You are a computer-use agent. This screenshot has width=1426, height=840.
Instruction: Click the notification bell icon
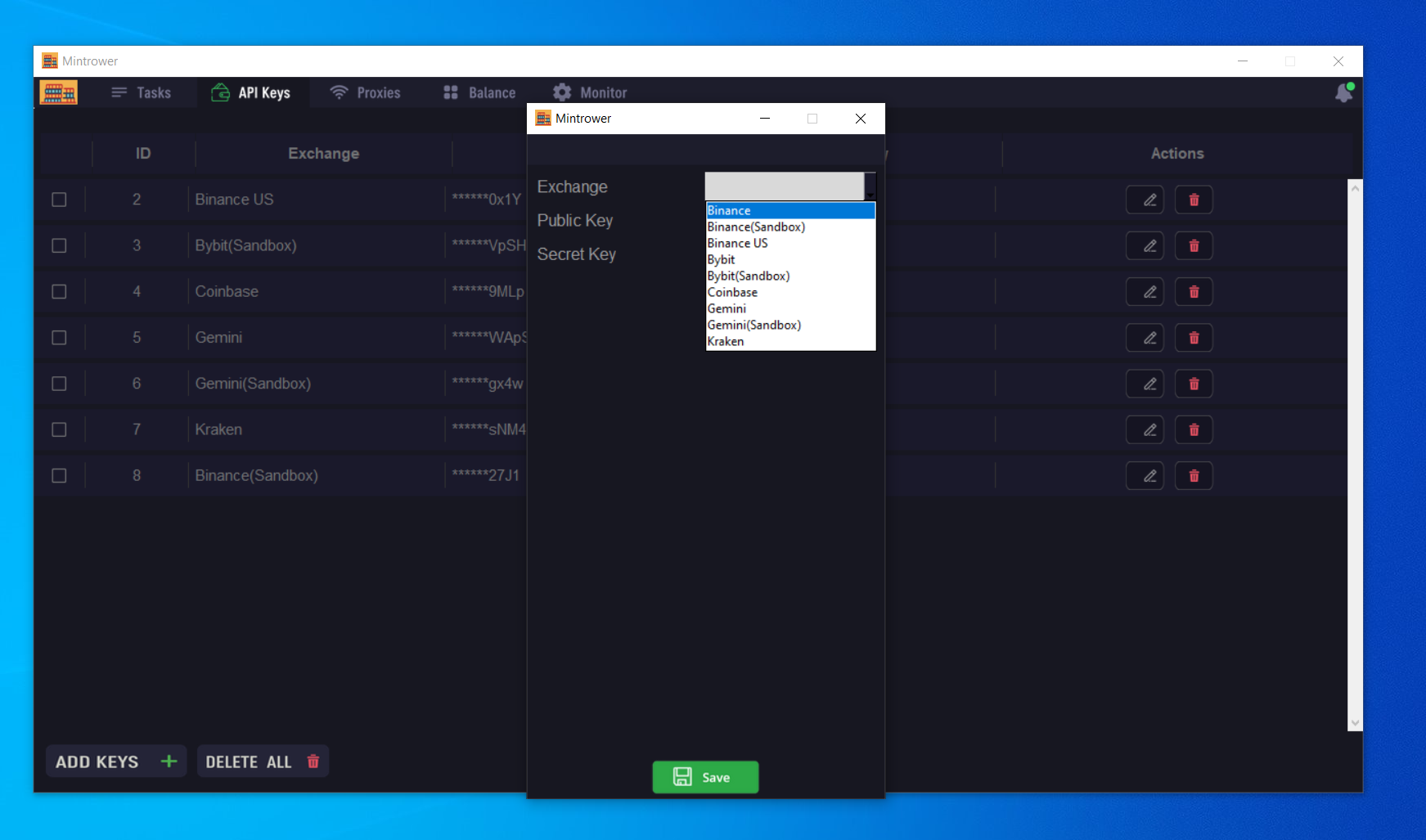[1343, 93]
